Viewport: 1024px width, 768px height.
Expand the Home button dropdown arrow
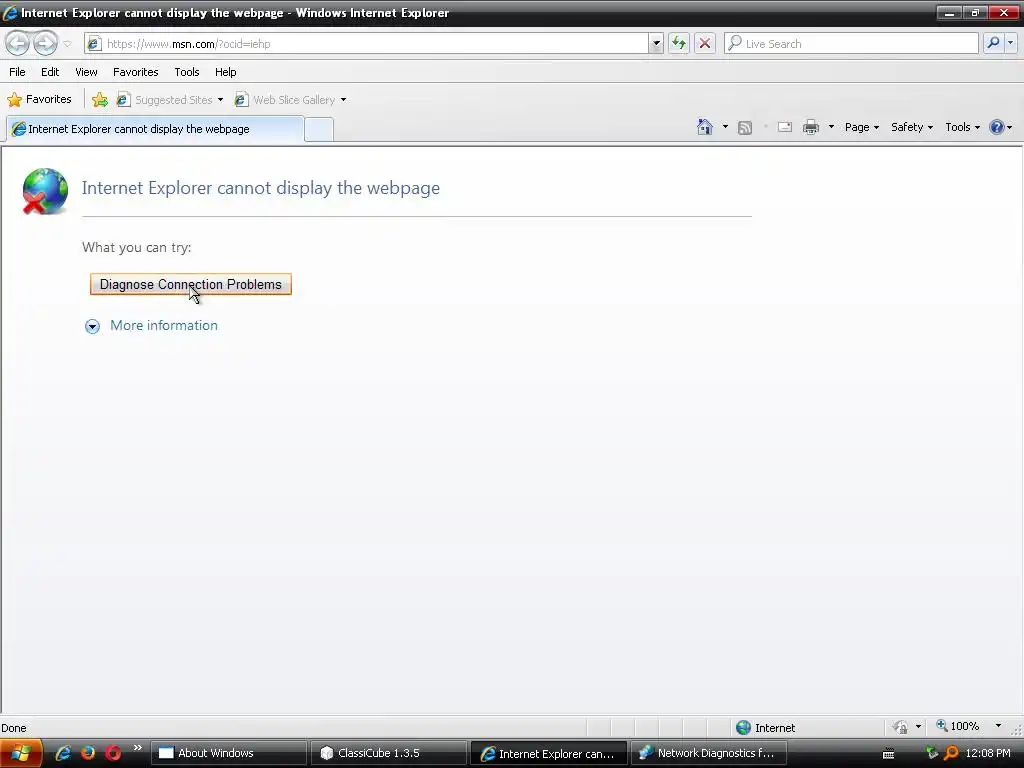(x=725, y=127)
